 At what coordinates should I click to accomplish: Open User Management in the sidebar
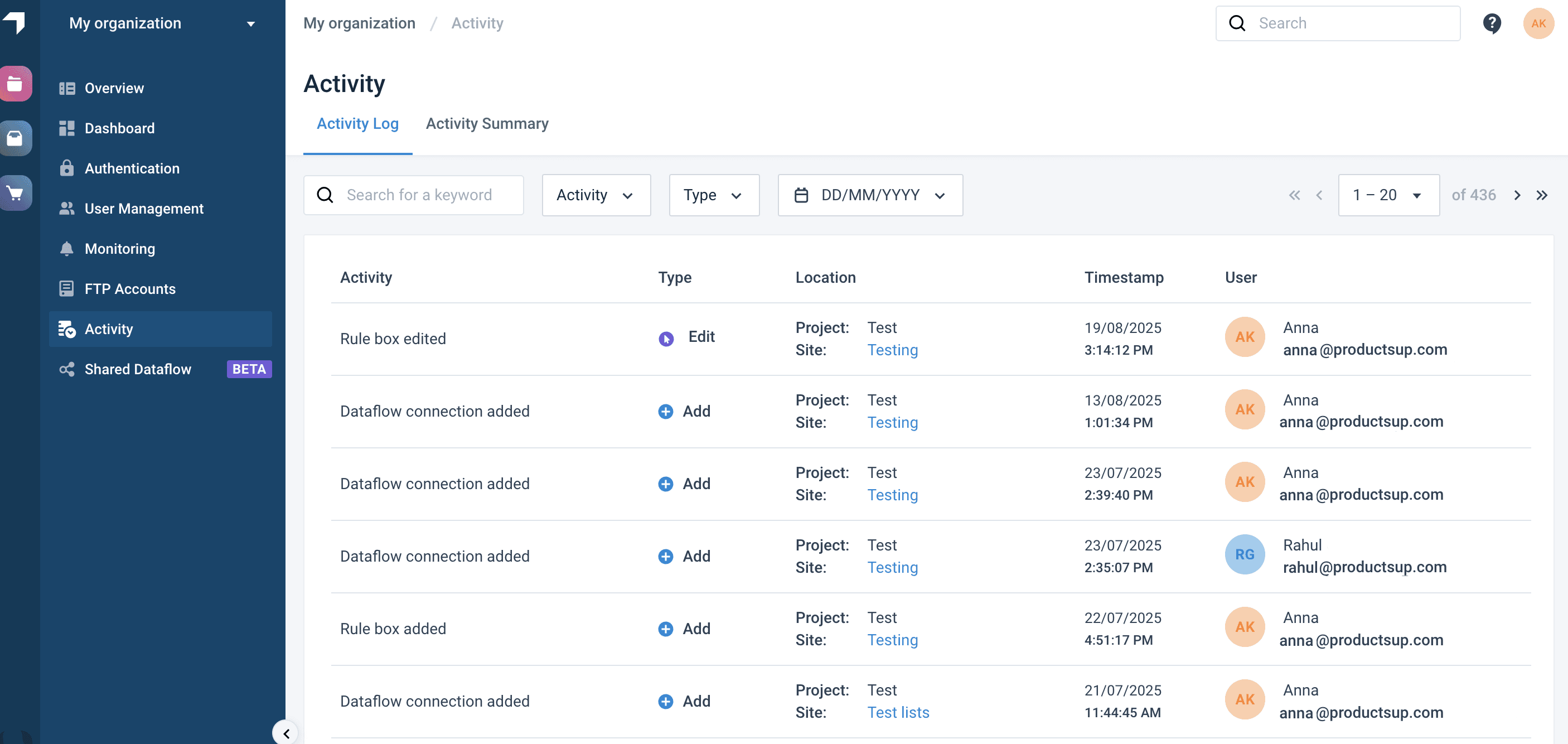point(144,209)
